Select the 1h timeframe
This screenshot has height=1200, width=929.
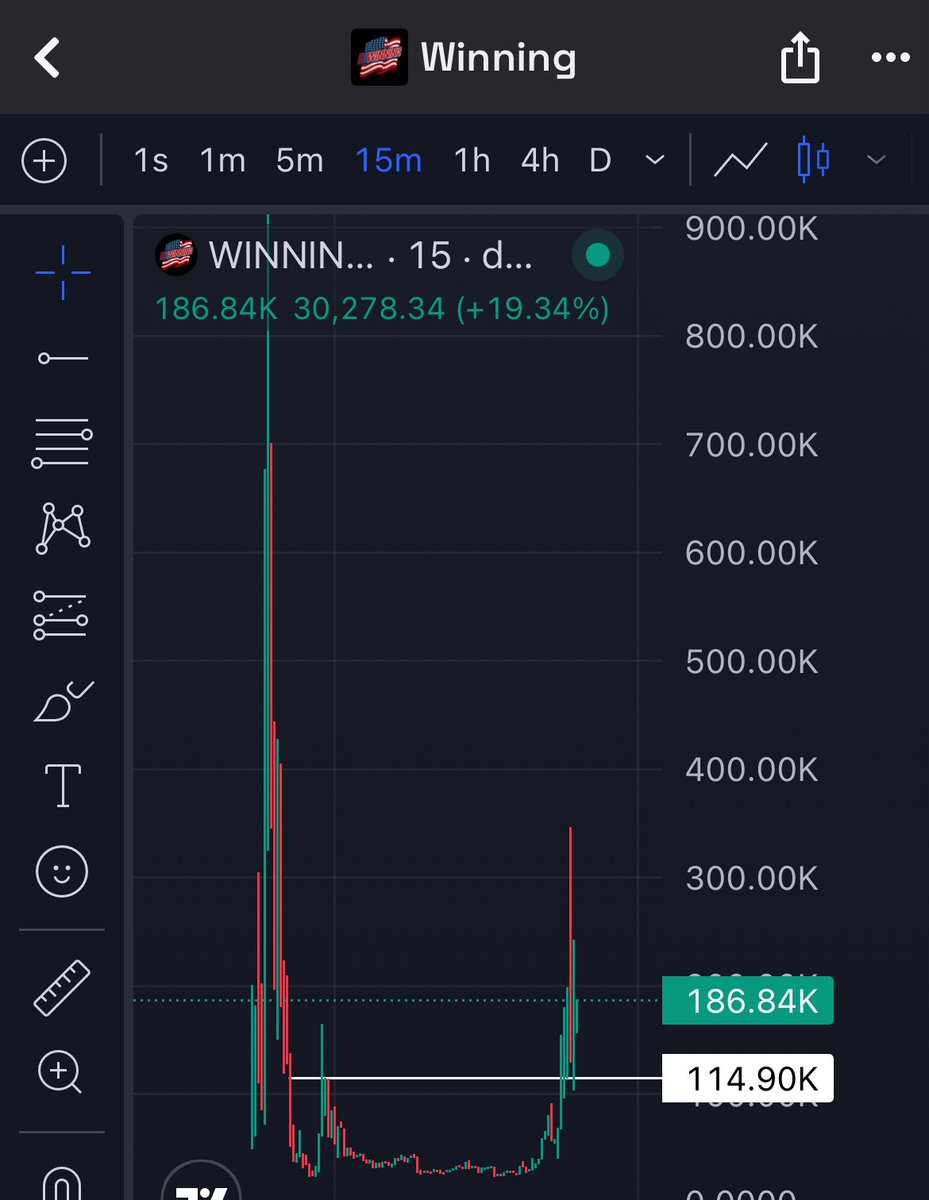[472, 160]
